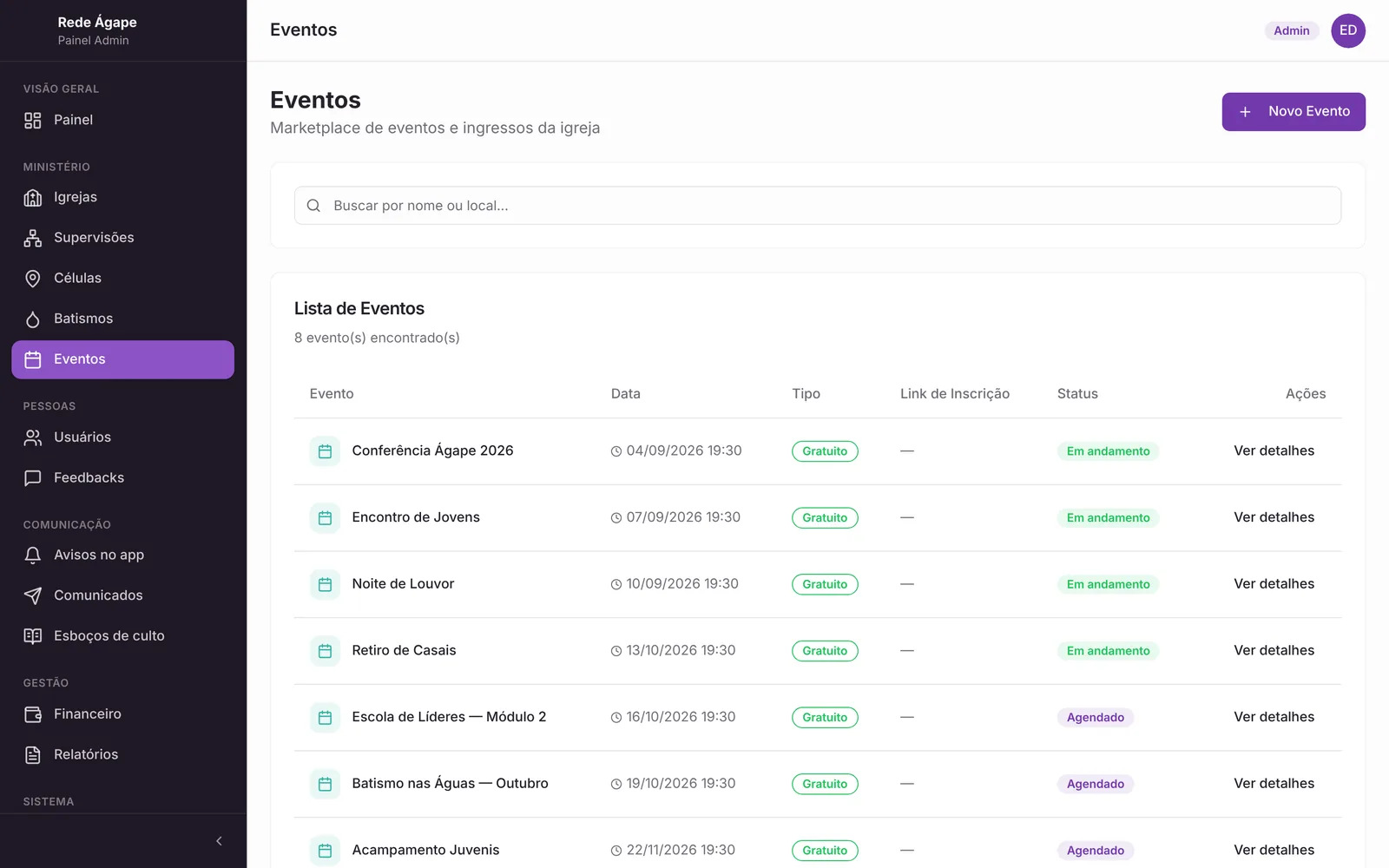Click the Link de Inscrição column header
Viewport: 1389px width, 868px height.
pos(955,394)
